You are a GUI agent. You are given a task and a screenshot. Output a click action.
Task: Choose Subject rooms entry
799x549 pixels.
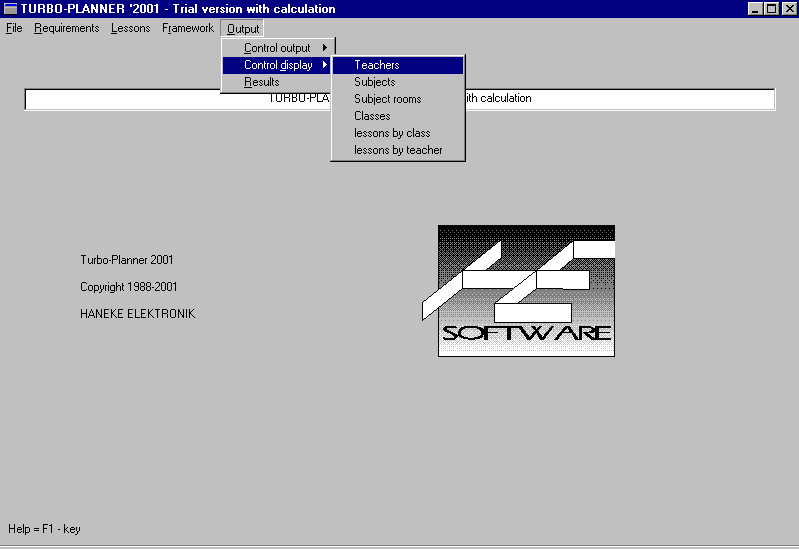tap(398, 99)
